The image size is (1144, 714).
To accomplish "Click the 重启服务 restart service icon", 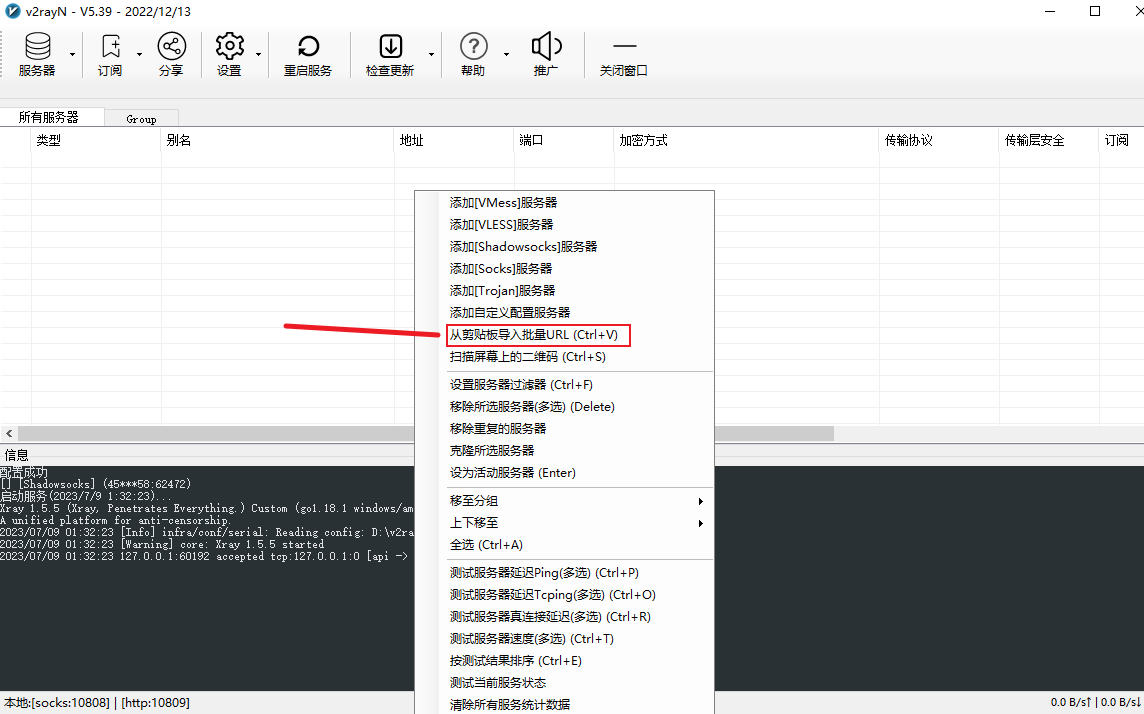I will pos(308,55).
